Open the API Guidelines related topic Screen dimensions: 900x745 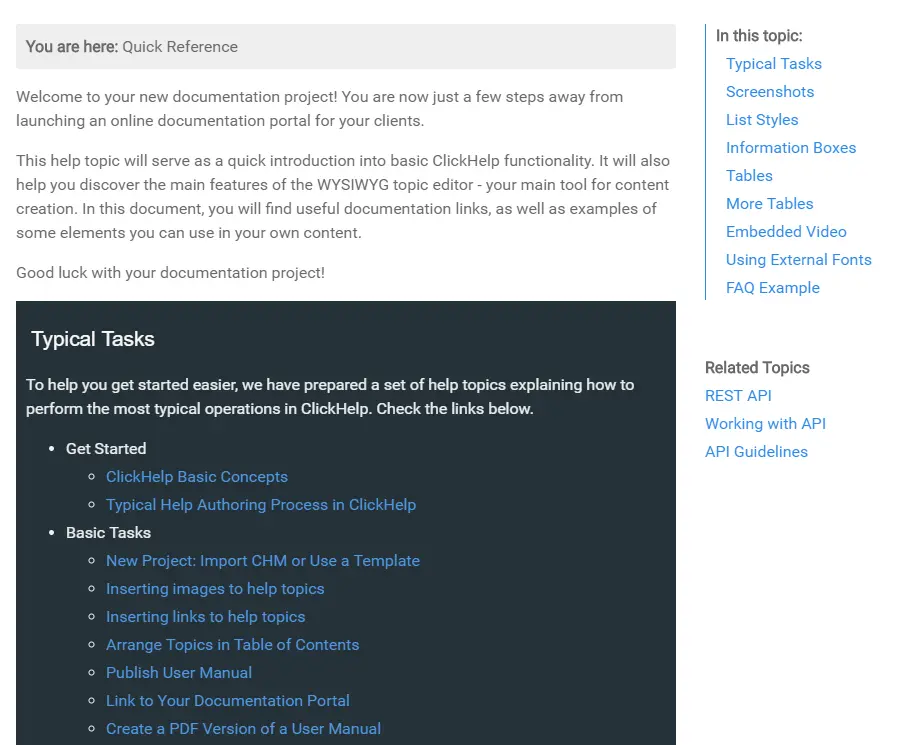(x=755, y=452)
